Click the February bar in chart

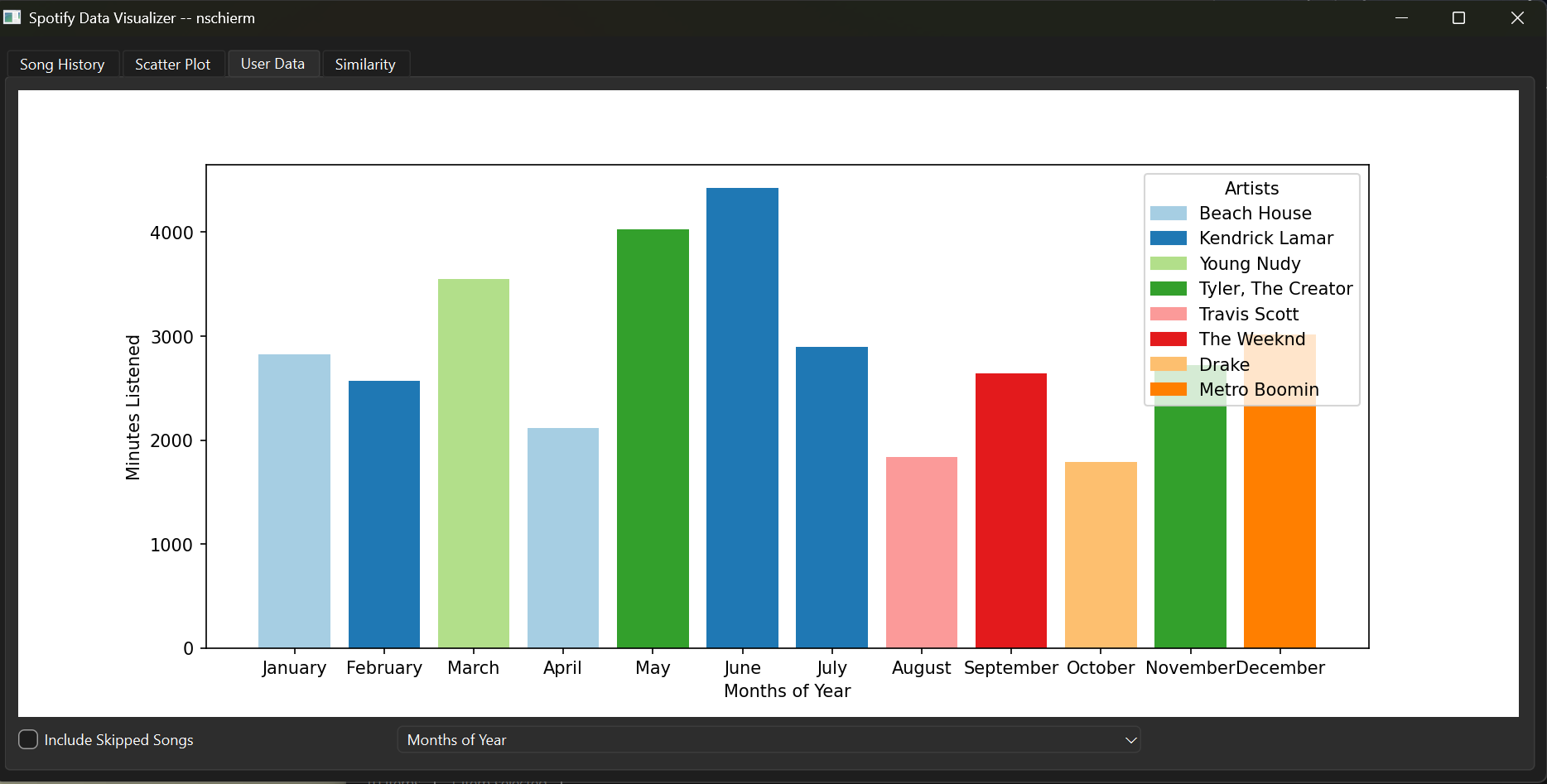click(x=384, y=514)
